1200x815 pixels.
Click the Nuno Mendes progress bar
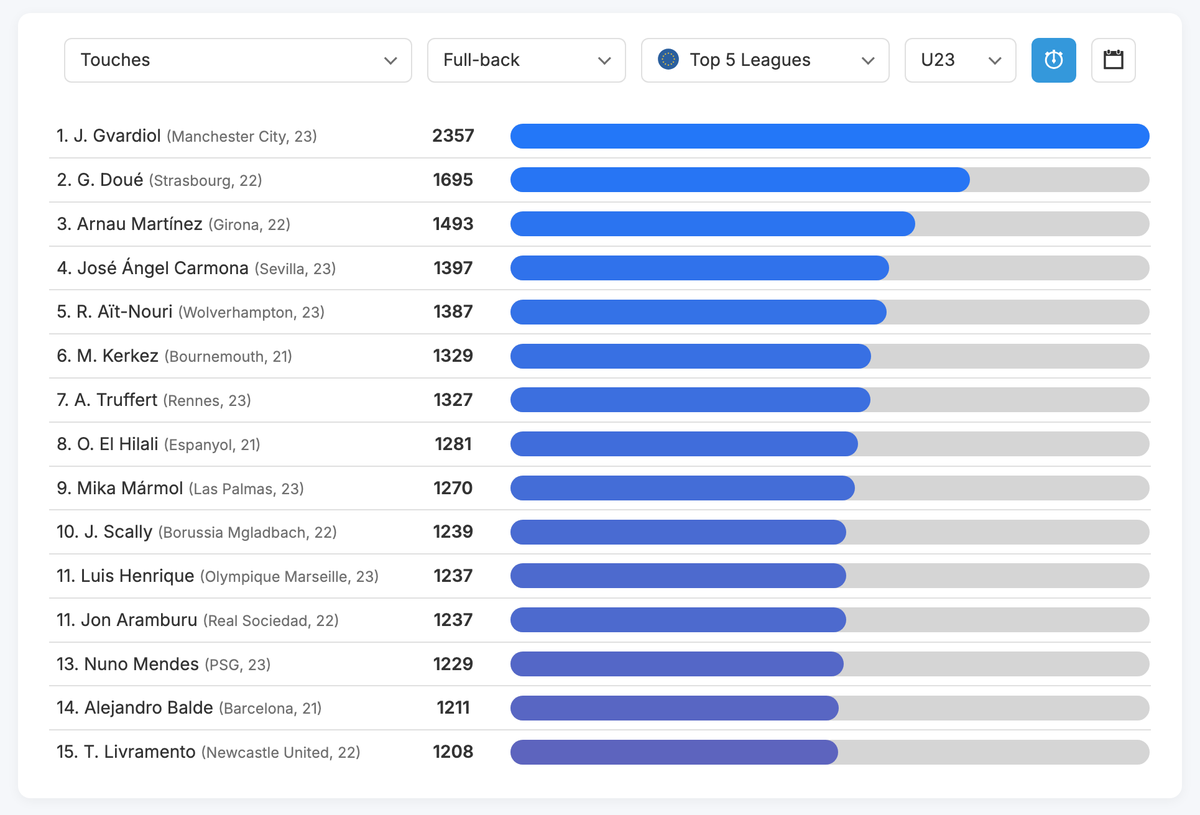pos(830,664)
